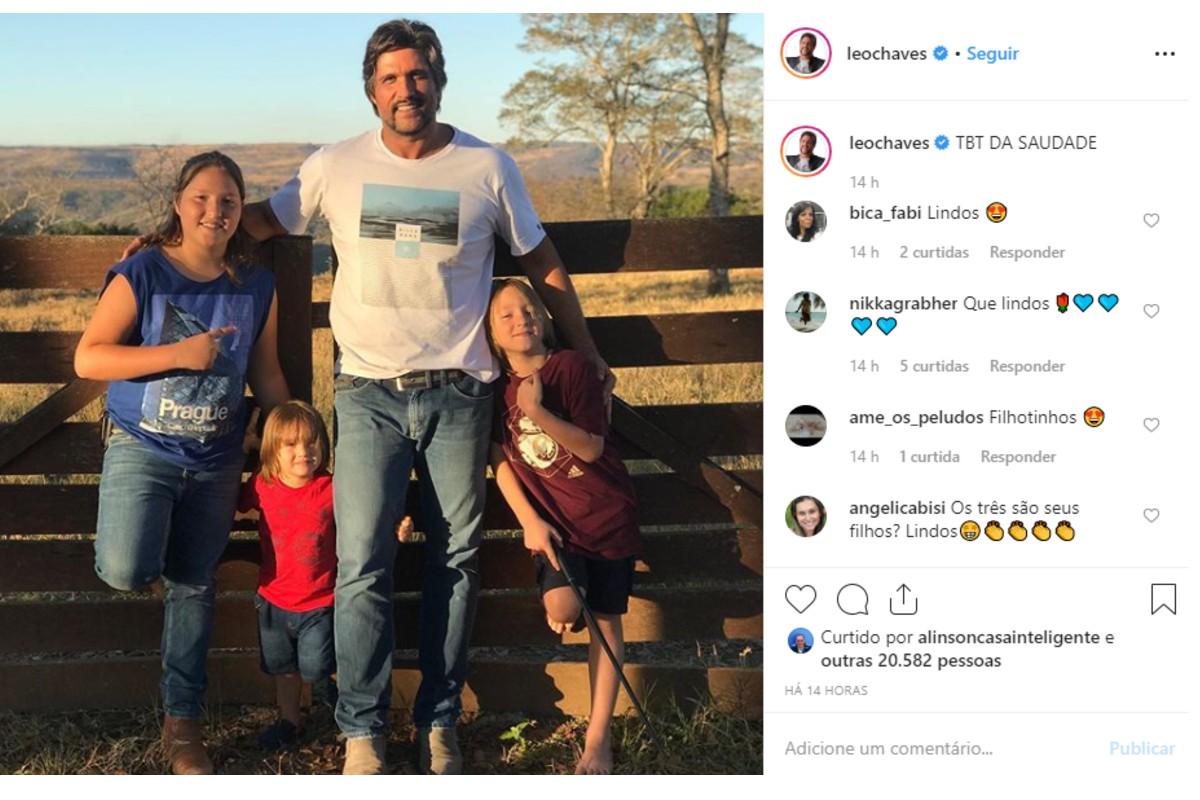Like bica_fabi's comment

pyautogui.click(x=1151, y=220)
